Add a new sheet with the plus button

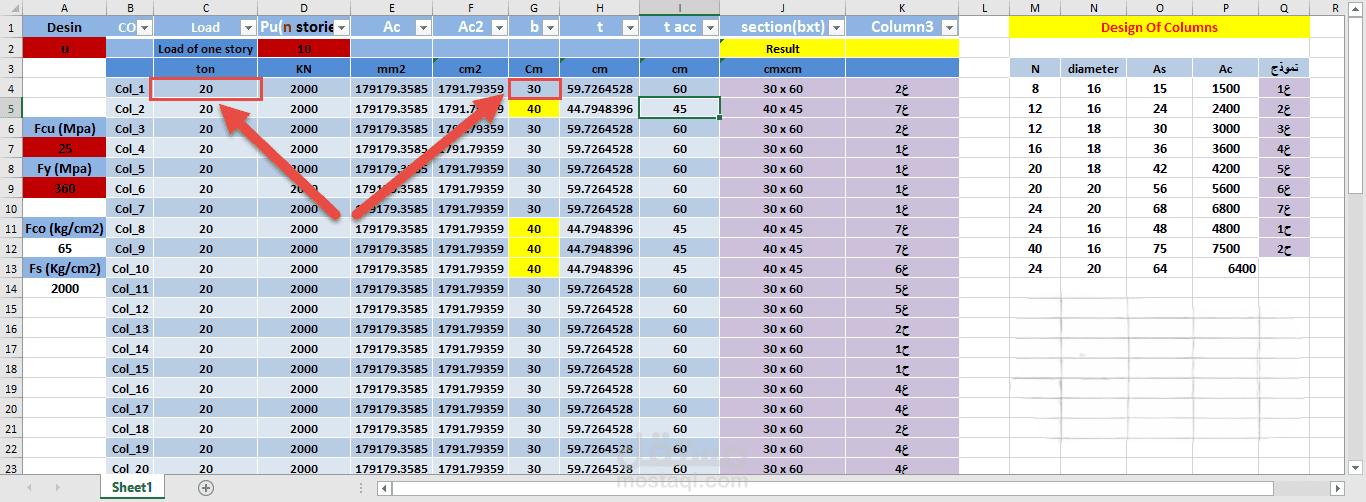click(206, 488)
